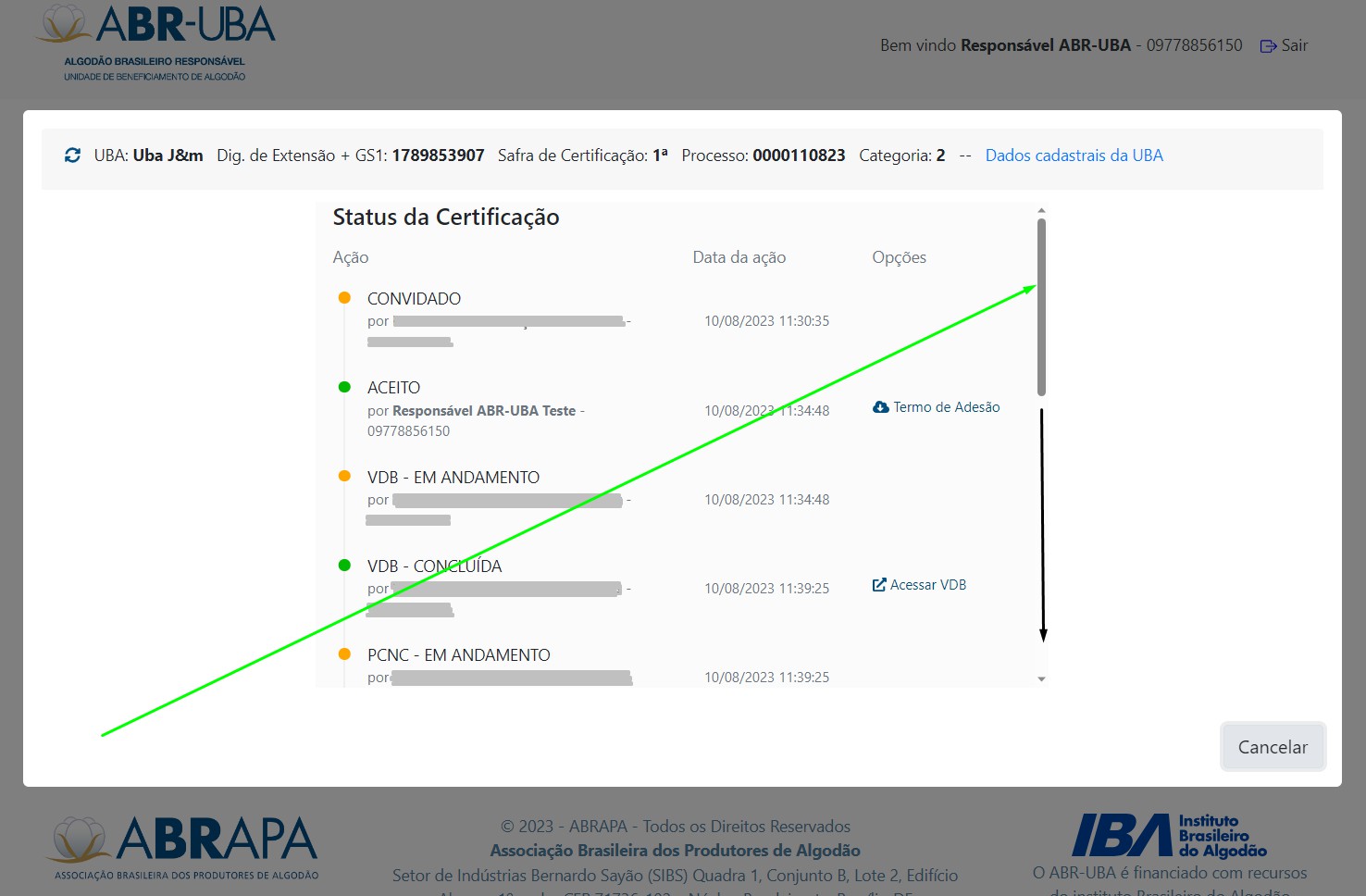Screen dimensions: 1366x896
Task: Click the orange dot for PCNC - EM ANDAMENTO
Action: point(344,653)
